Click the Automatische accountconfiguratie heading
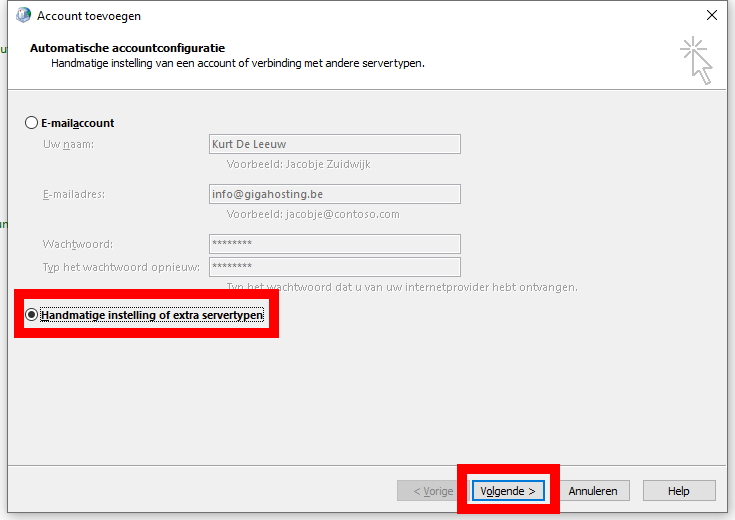 pyautogui.click(x=127, y=48)
